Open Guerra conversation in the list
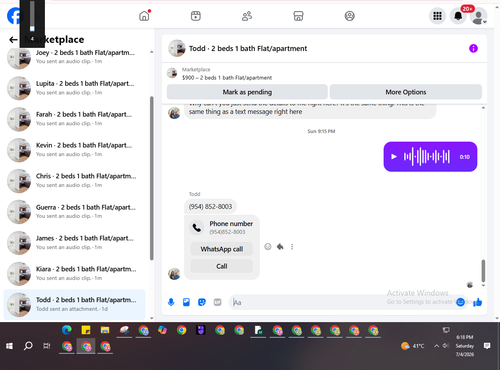Viewport: 500px width, 370px height. click(74, 212)
